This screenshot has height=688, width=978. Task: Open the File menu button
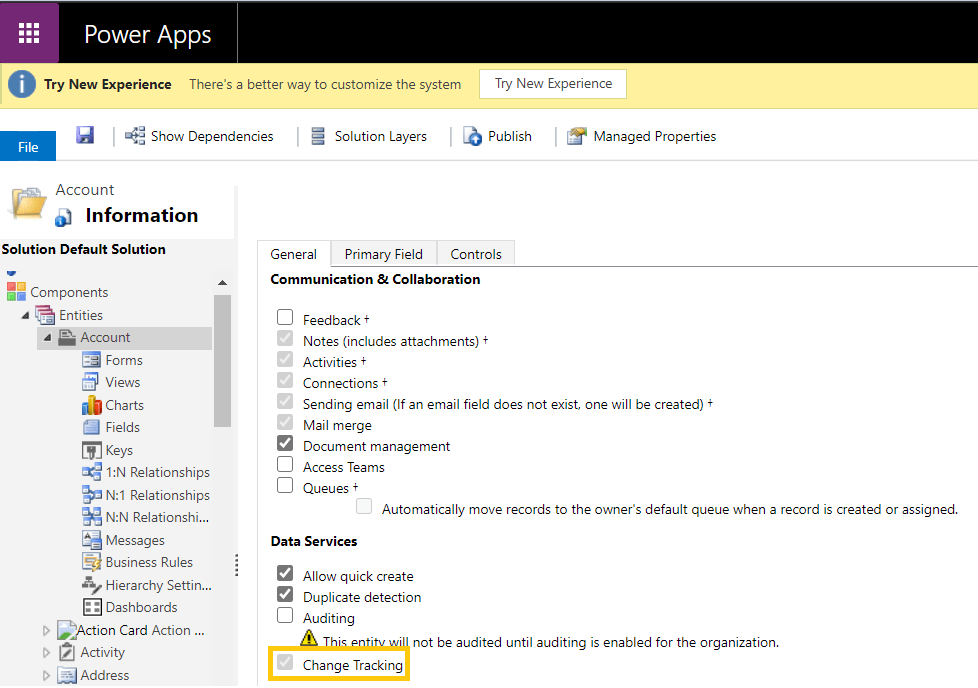click(28, 146)
